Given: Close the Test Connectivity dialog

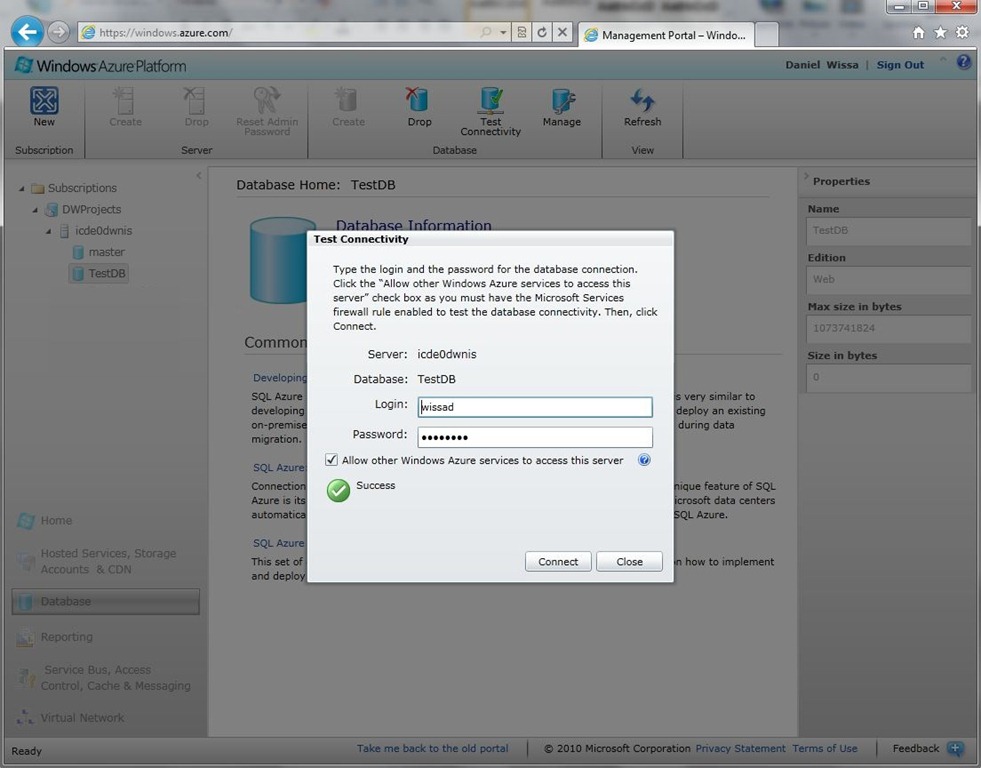Looking at the screenshot, I should pyautogui.click(x=629, y=562).
